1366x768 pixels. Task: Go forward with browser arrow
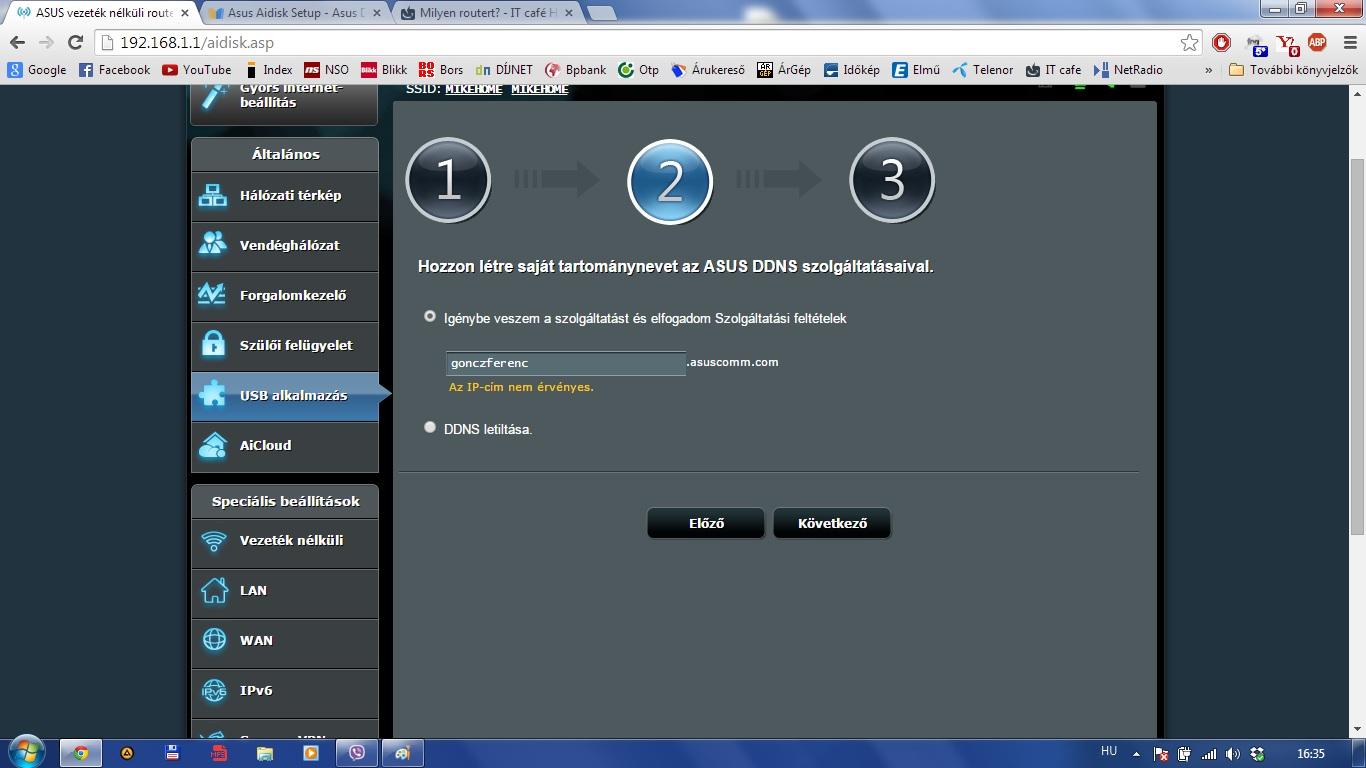point(46,43)
